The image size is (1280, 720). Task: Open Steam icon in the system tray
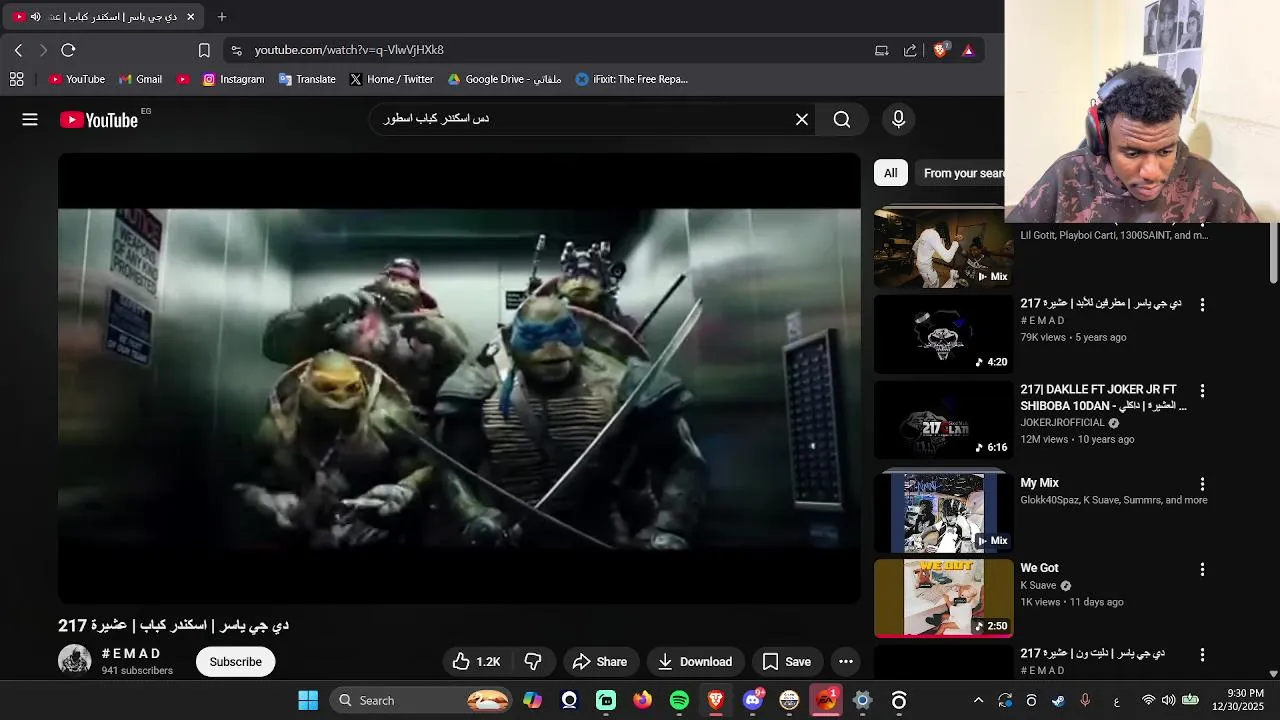pos(1058,701)
